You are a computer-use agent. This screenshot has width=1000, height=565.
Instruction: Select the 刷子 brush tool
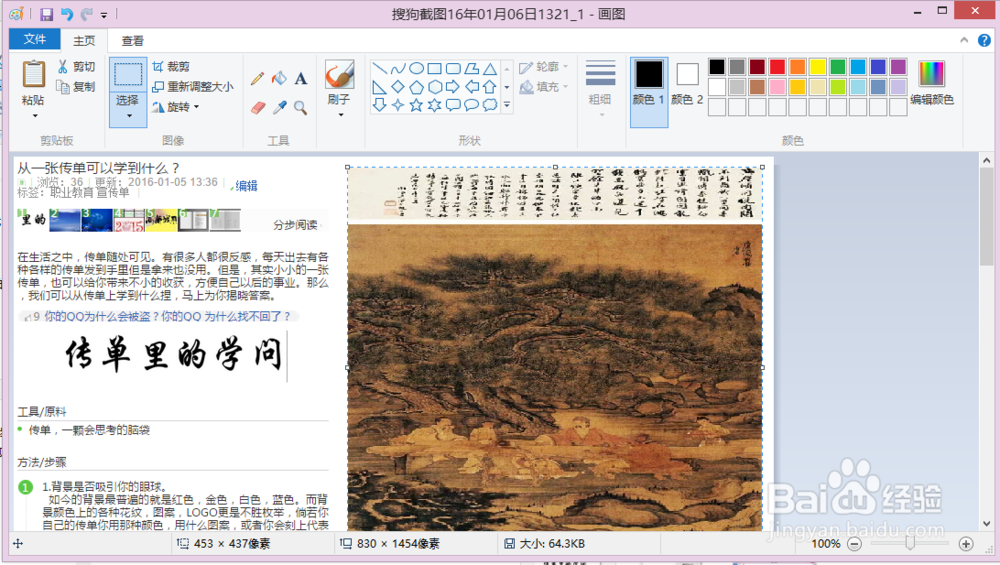click(339, 75)
